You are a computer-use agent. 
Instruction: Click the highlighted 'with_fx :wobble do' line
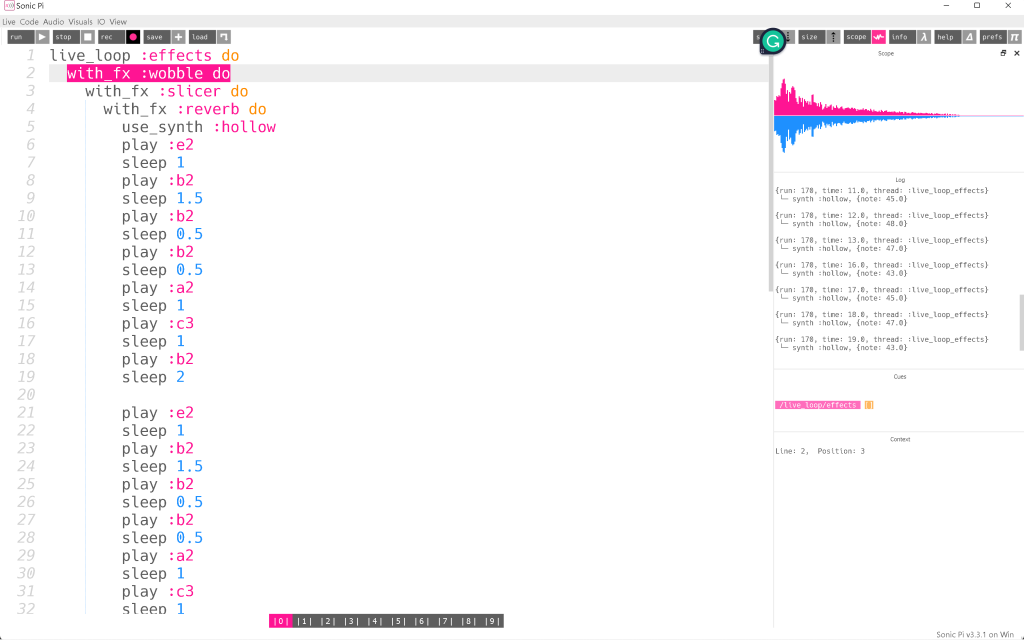(x=148, y=73)
